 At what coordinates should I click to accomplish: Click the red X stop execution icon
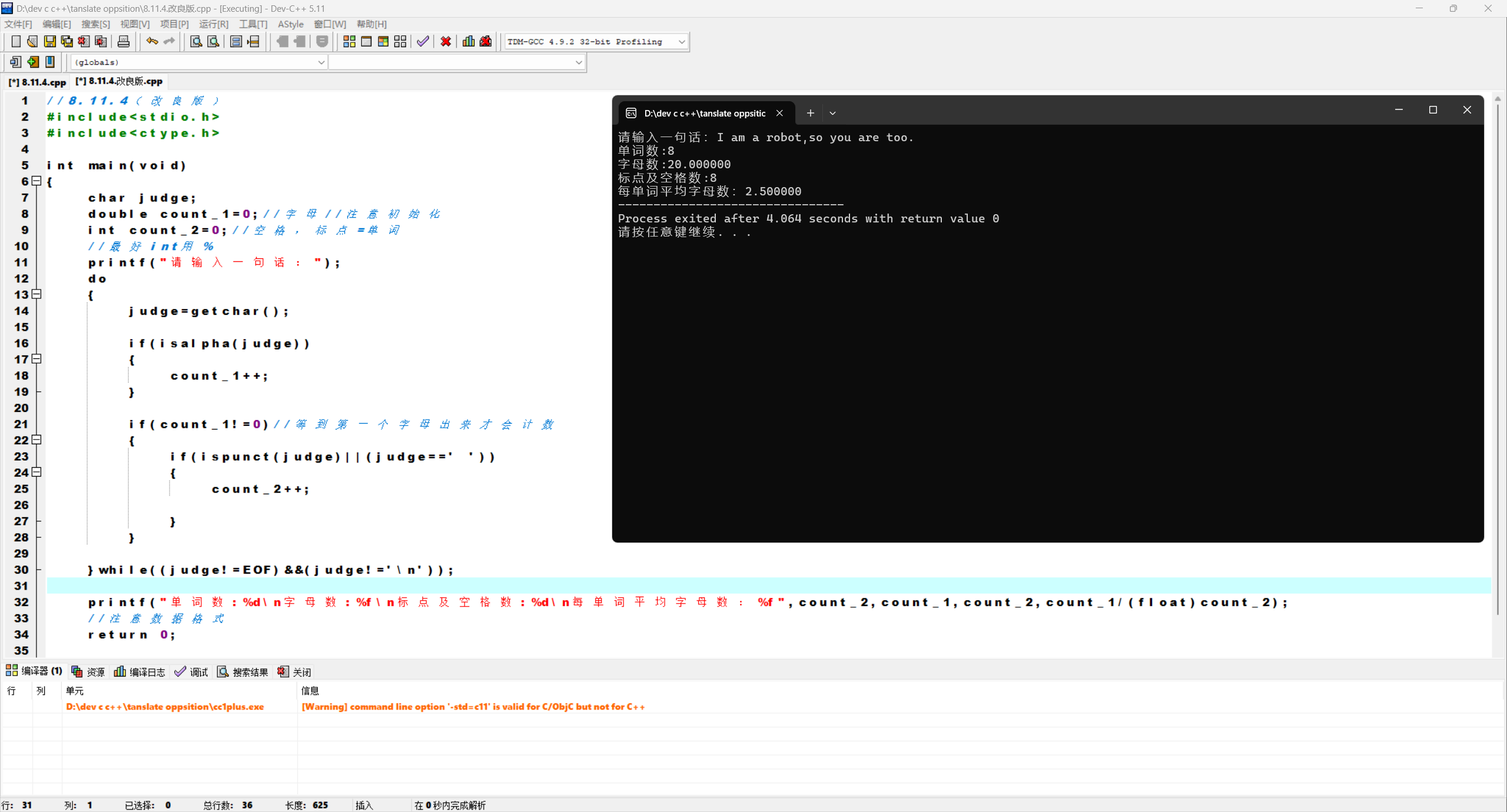tap(446, 42)
